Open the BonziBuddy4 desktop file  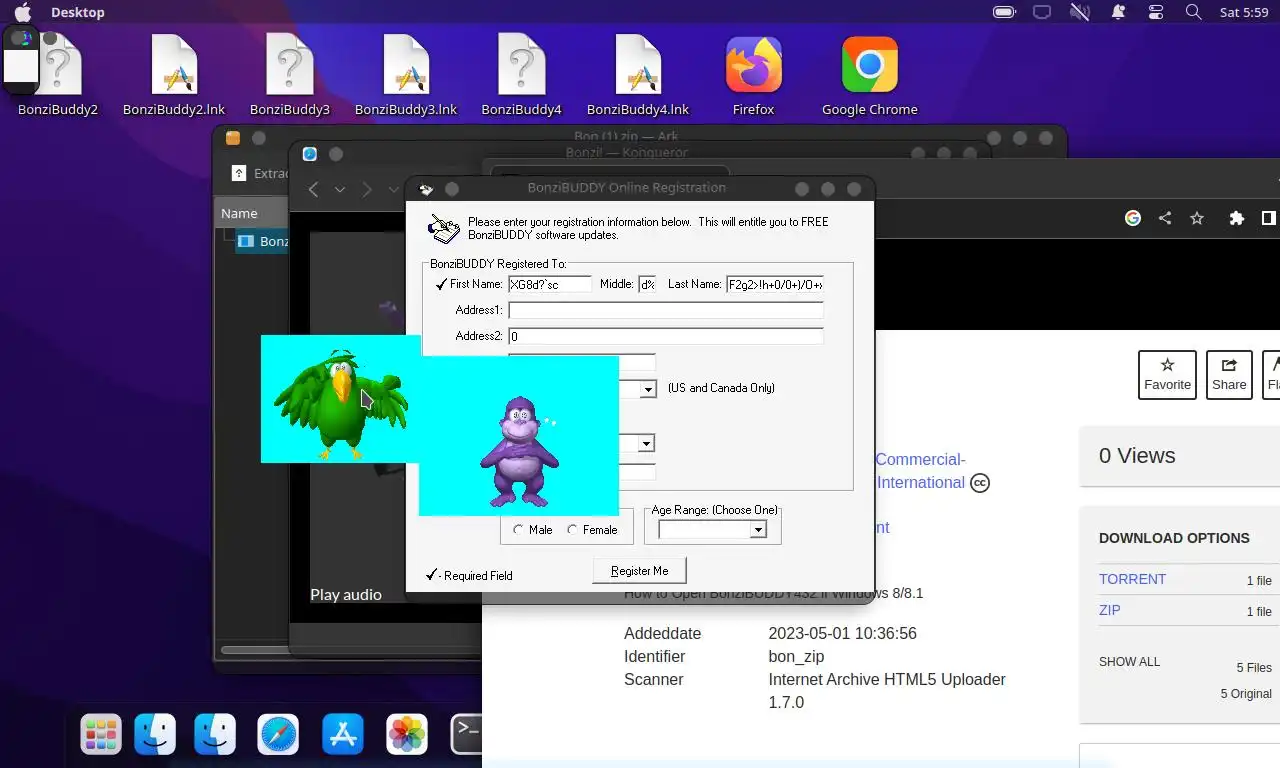point(522,75)
